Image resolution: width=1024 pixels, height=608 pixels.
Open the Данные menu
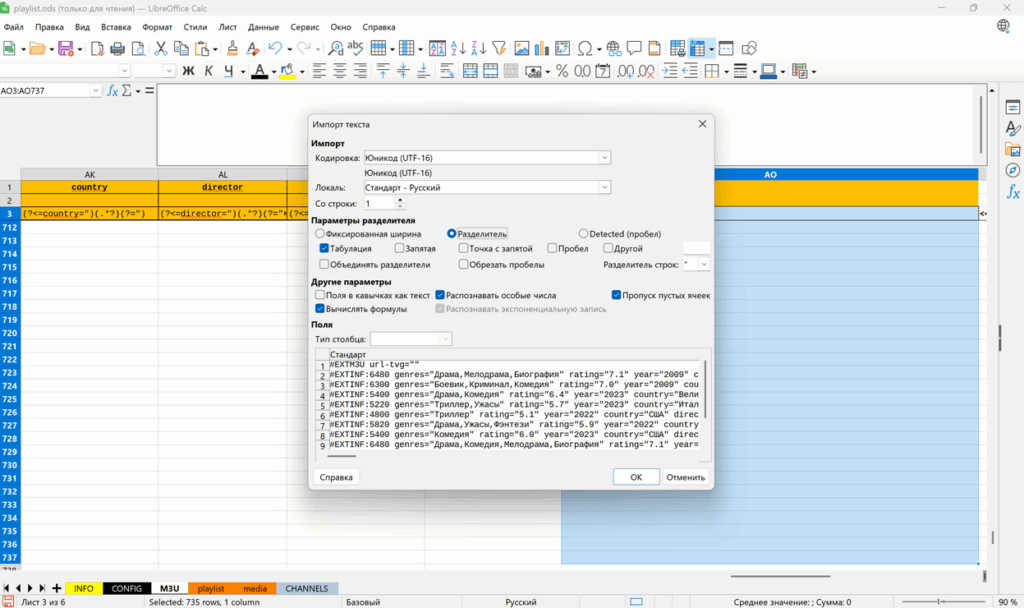(x=263, y=27)
